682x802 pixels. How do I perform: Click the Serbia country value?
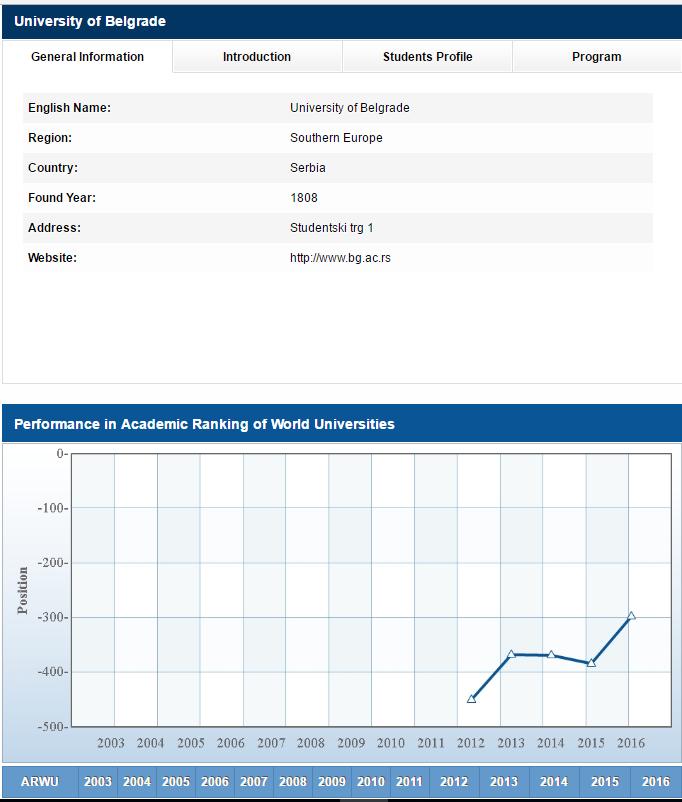[307, 168]
